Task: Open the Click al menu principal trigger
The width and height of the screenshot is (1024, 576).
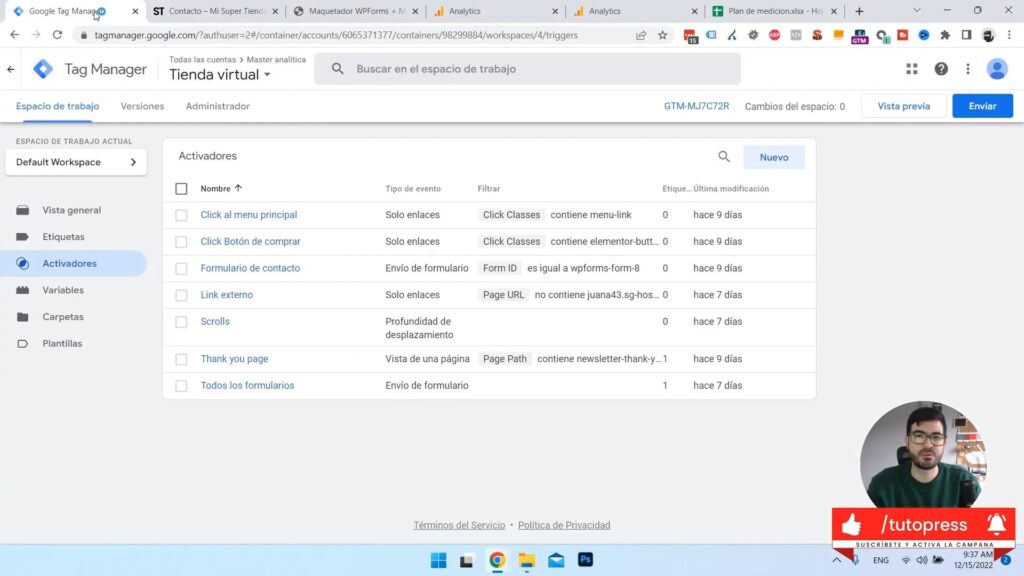Action: pos(248,215)
